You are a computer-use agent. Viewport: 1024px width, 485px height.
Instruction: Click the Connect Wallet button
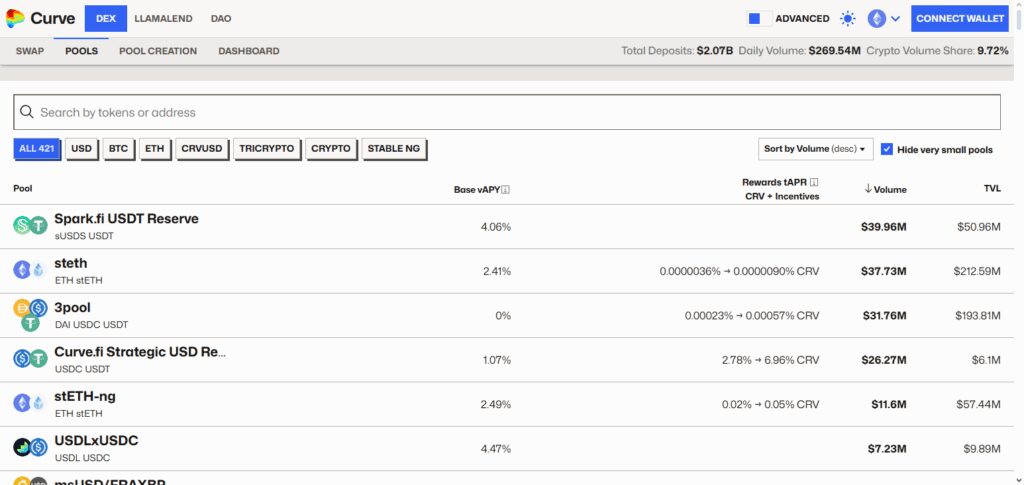(x=959, y=19)
